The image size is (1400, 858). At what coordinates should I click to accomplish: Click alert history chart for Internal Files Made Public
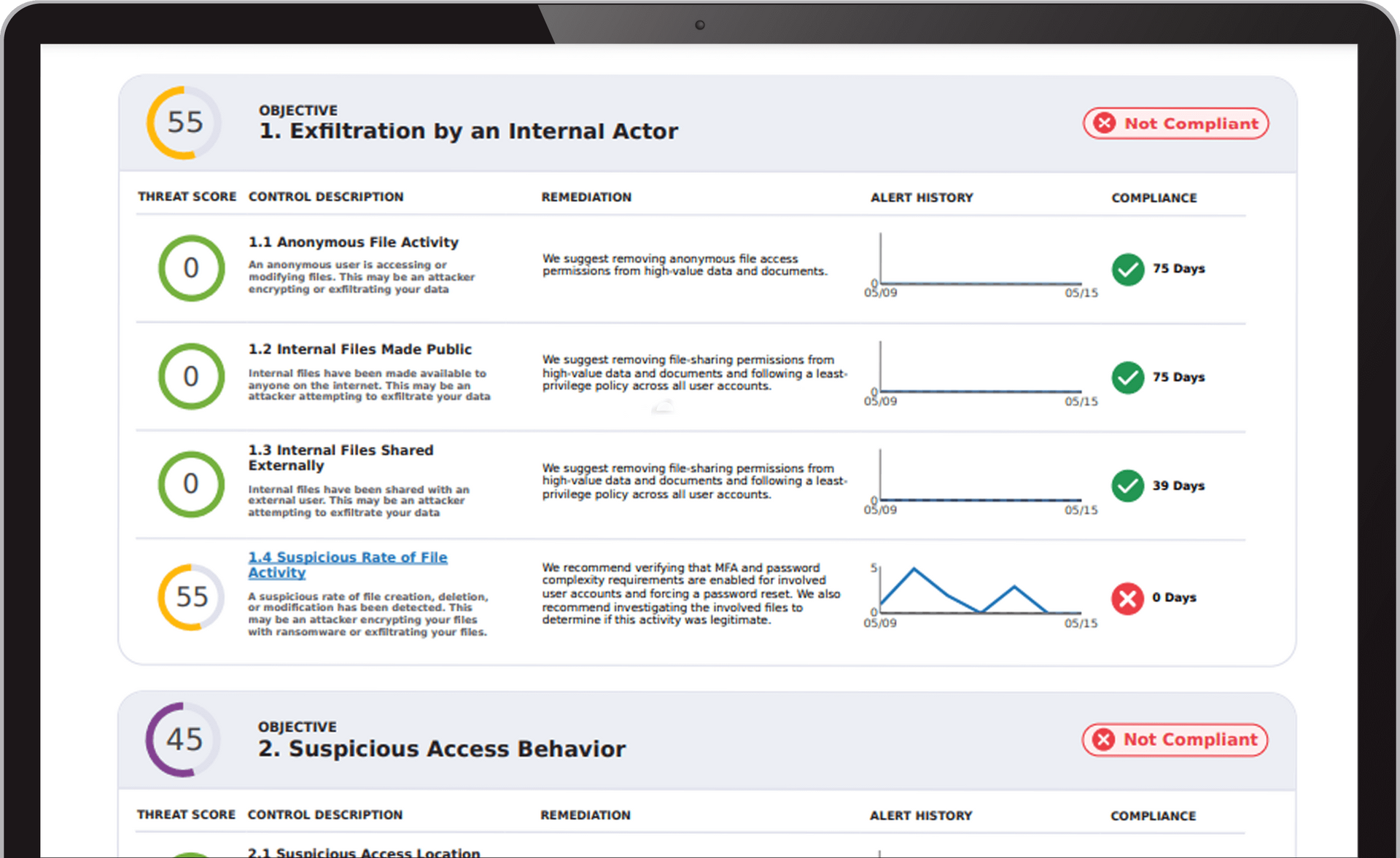pyautogui.click(x=981, y=374)
